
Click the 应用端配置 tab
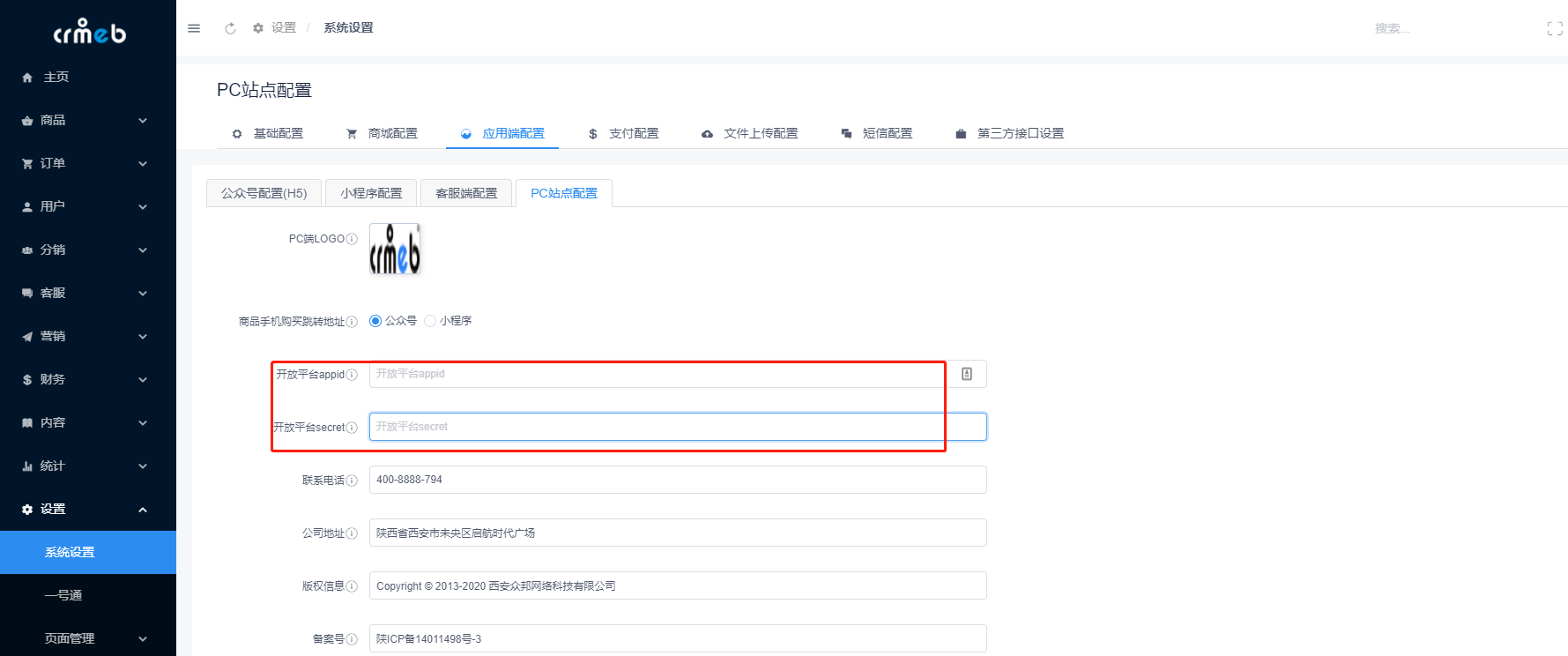502,133
